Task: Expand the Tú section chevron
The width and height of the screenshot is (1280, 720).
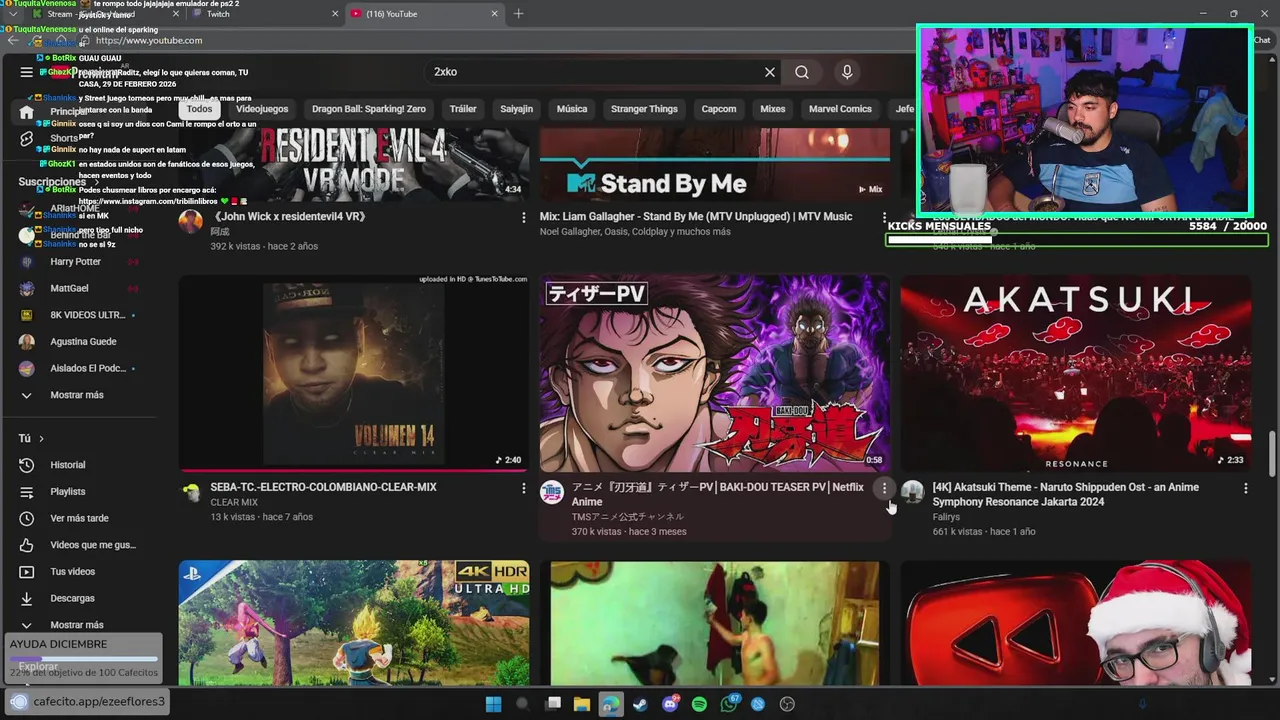Action: tap(41, 438)
